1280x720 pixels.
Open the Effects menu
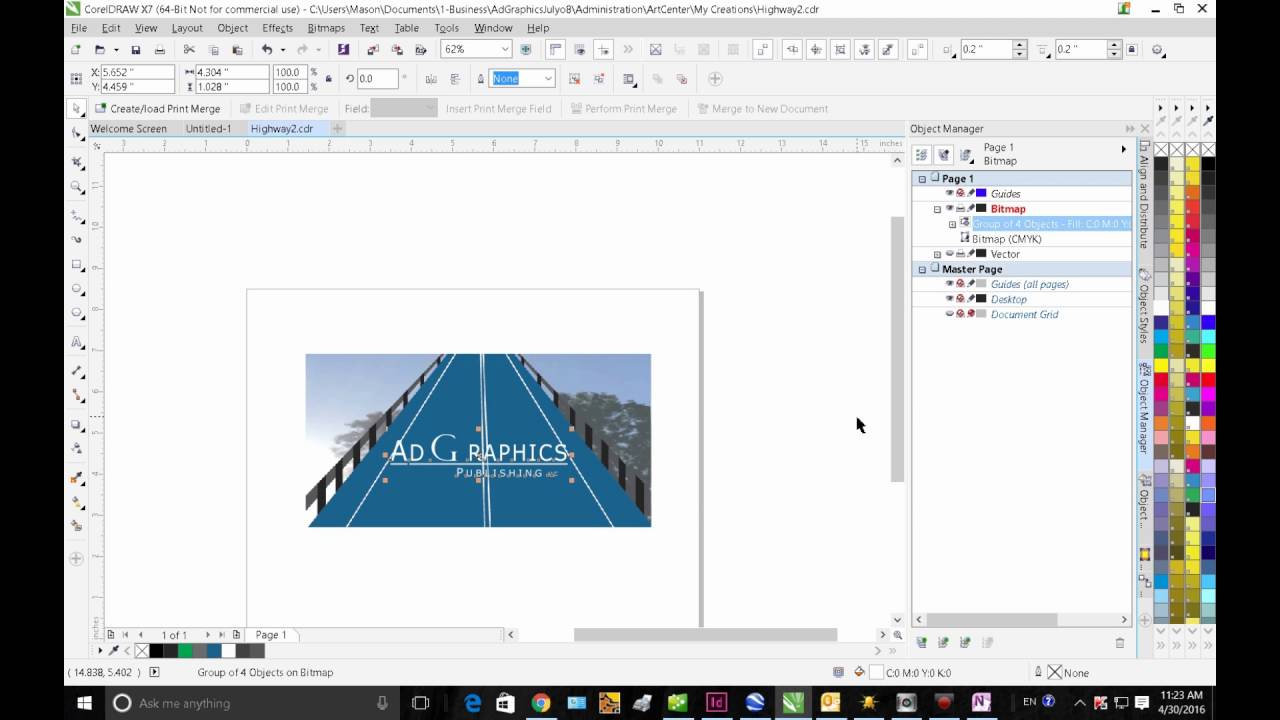(277, 28)
